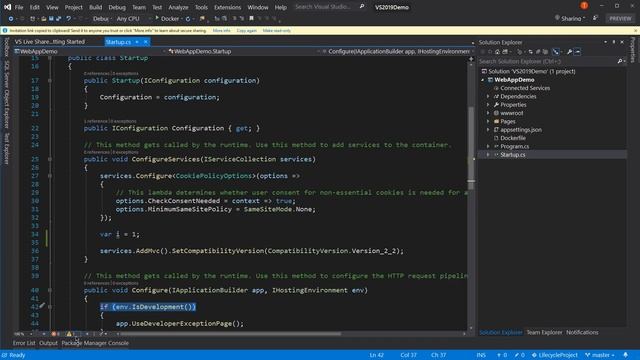Click the notifications bell in status bar

coord(625,355)
